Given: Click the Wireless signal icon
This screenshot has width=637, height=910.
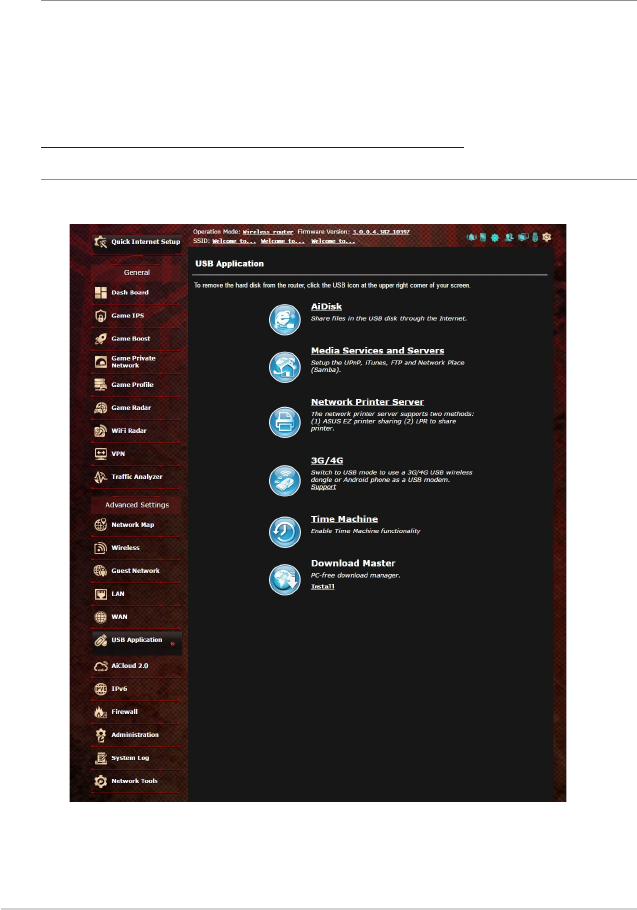Looking at the screenshot, I should coord(101,548).
